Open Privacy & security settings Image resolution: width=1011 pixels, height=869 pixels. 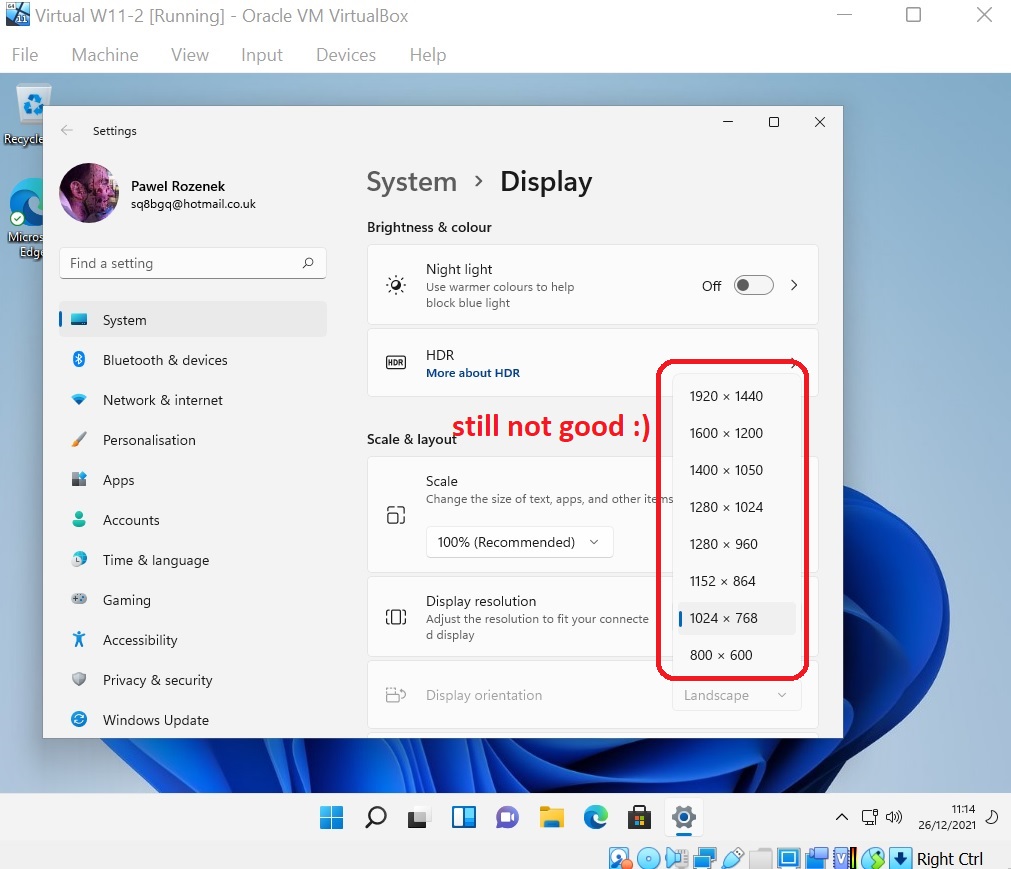tap(193, 679)
